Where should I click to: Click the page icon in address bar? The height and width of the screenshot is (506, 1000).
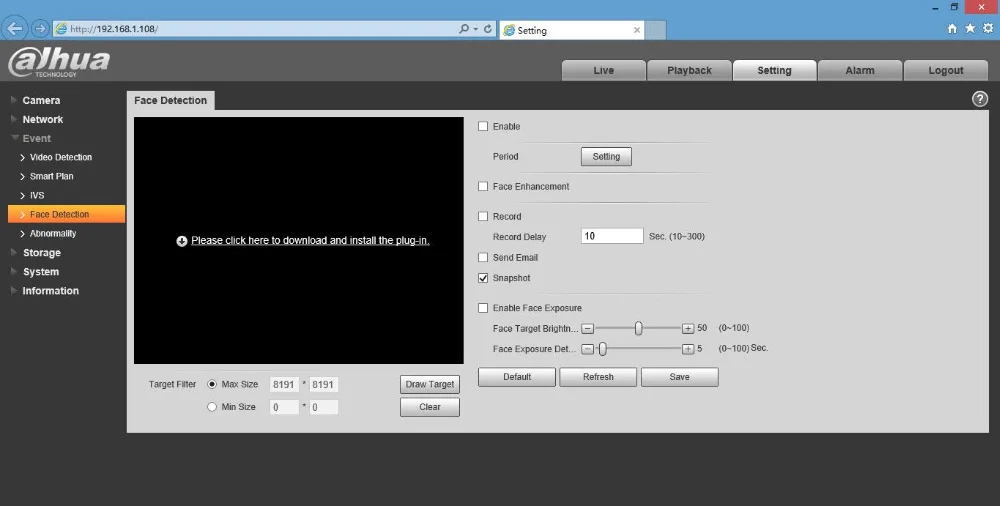[61, 29]
